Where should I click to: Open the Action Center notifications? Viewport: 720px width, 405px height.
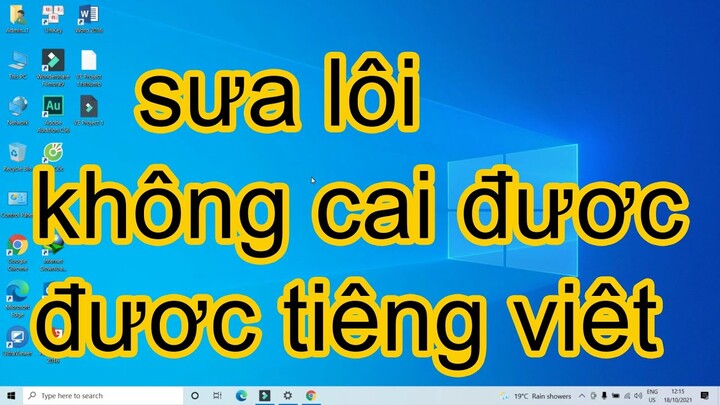point(707,395)
